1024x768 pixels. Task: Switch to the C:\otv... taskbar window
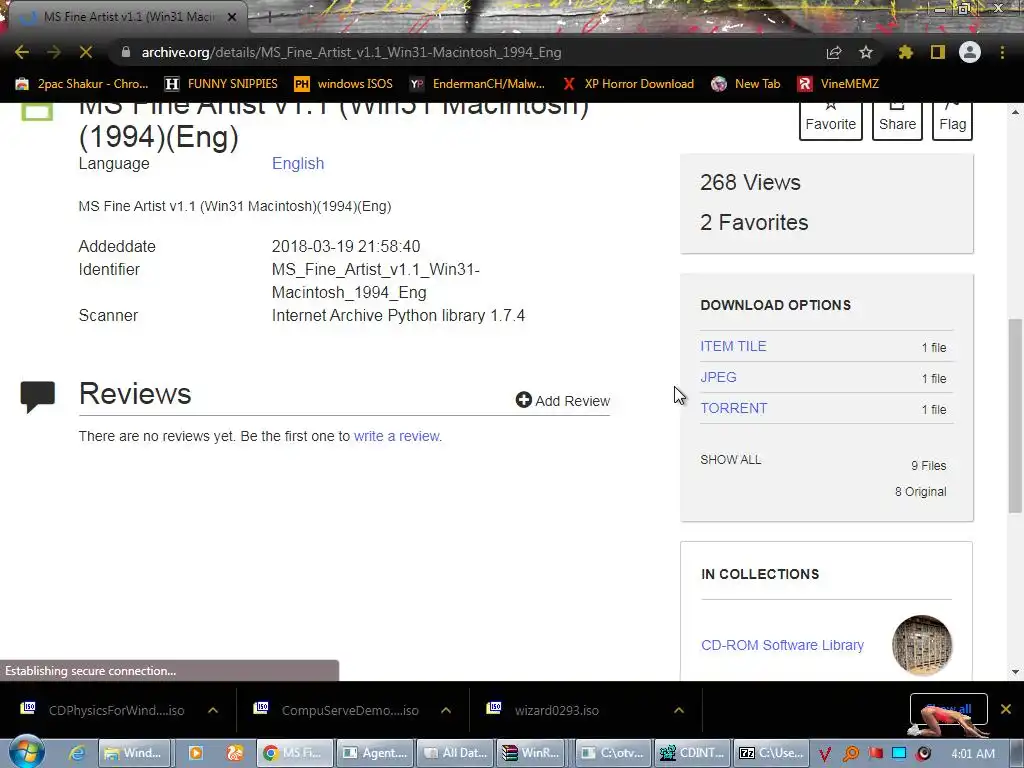[x=613, y=753]
